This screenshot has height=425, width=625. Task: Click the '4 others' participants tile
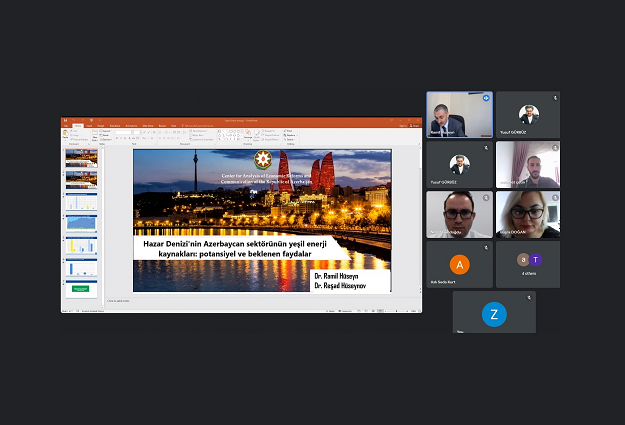tap(528, 264)
